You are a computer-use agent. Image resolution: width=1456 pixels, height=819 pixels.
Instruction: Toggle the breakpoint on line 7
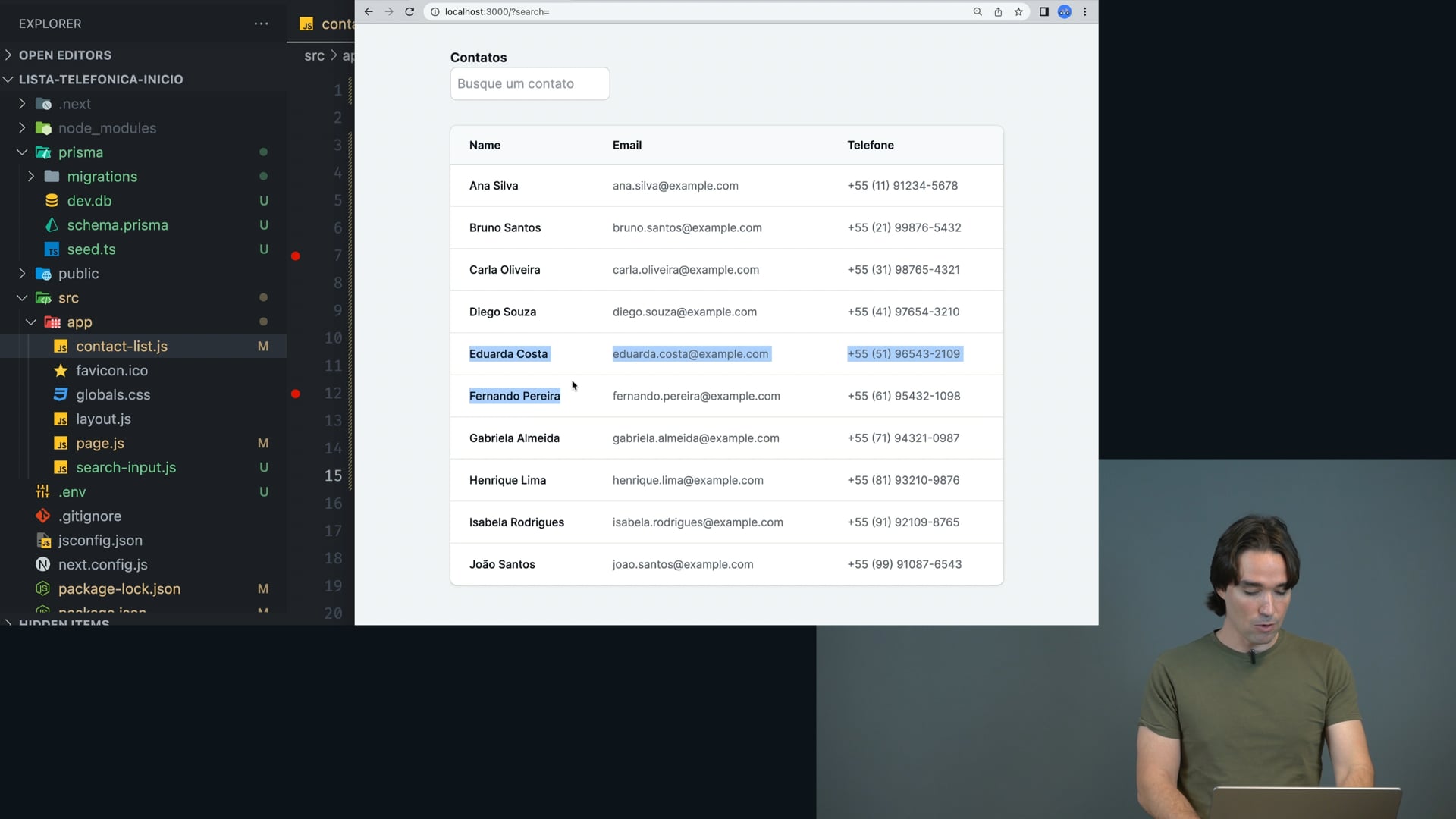[296, 256]
